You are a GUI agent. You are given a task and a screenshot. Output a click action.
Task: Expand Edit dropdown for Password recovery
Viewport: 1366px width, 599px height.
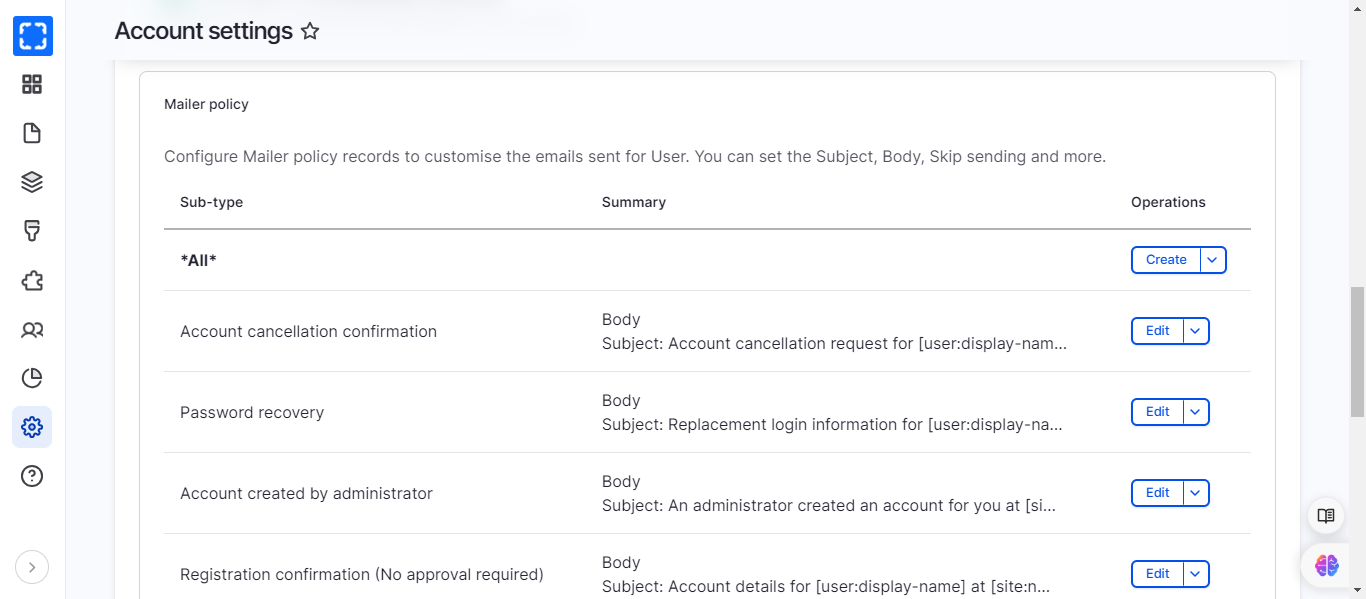click(1196, 412)
